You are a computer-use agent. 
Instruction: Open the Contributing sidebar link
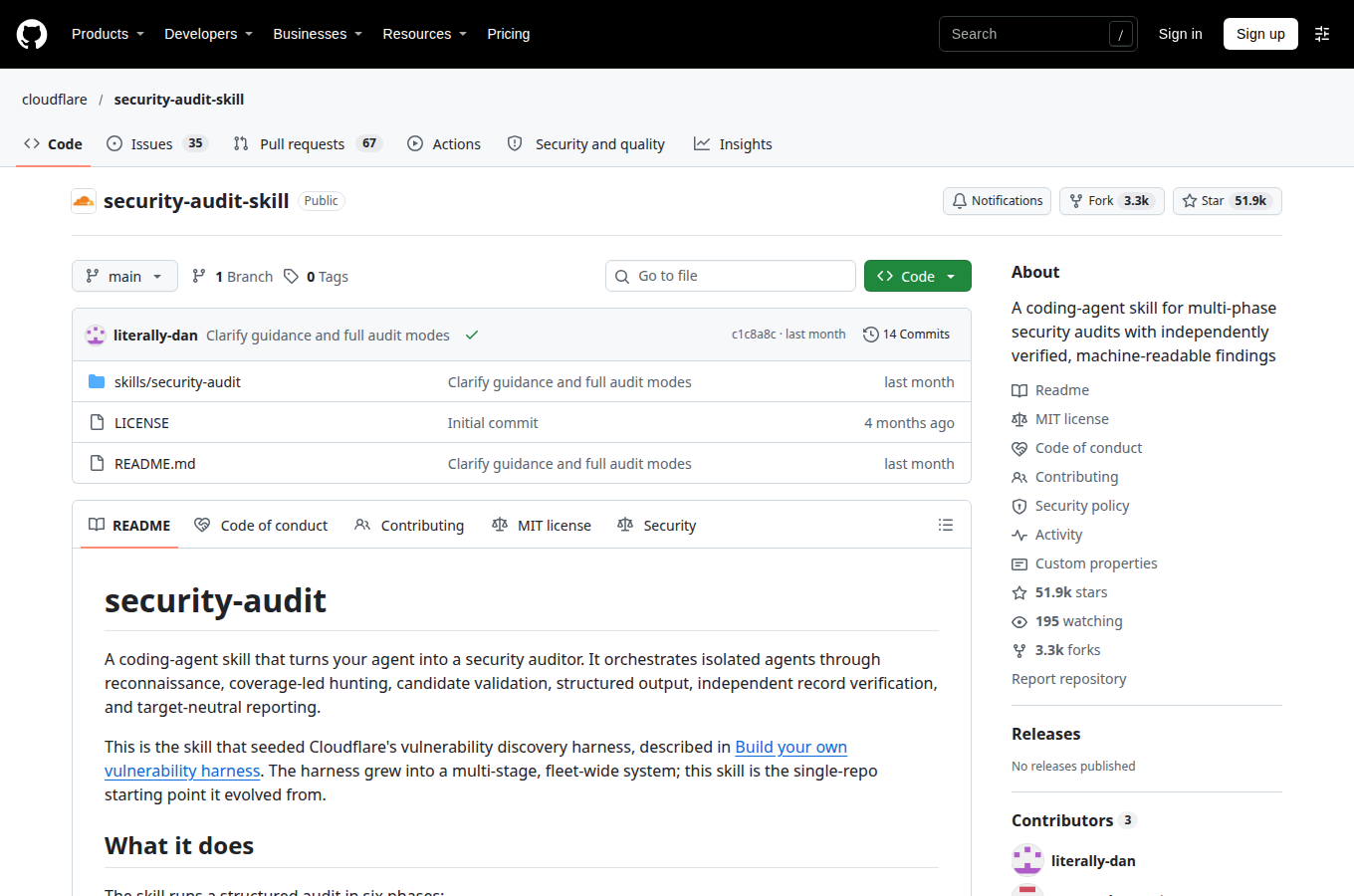[1076, 477]
